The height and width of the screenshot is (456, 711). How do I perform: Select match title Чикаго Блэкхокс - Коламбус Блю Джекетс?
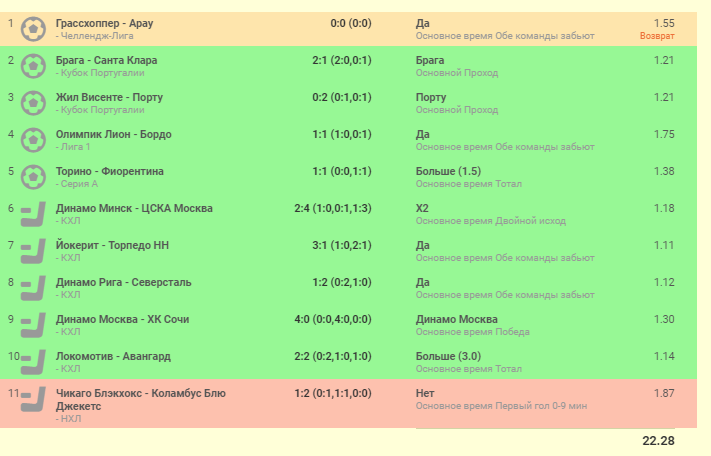click(141, 399)
